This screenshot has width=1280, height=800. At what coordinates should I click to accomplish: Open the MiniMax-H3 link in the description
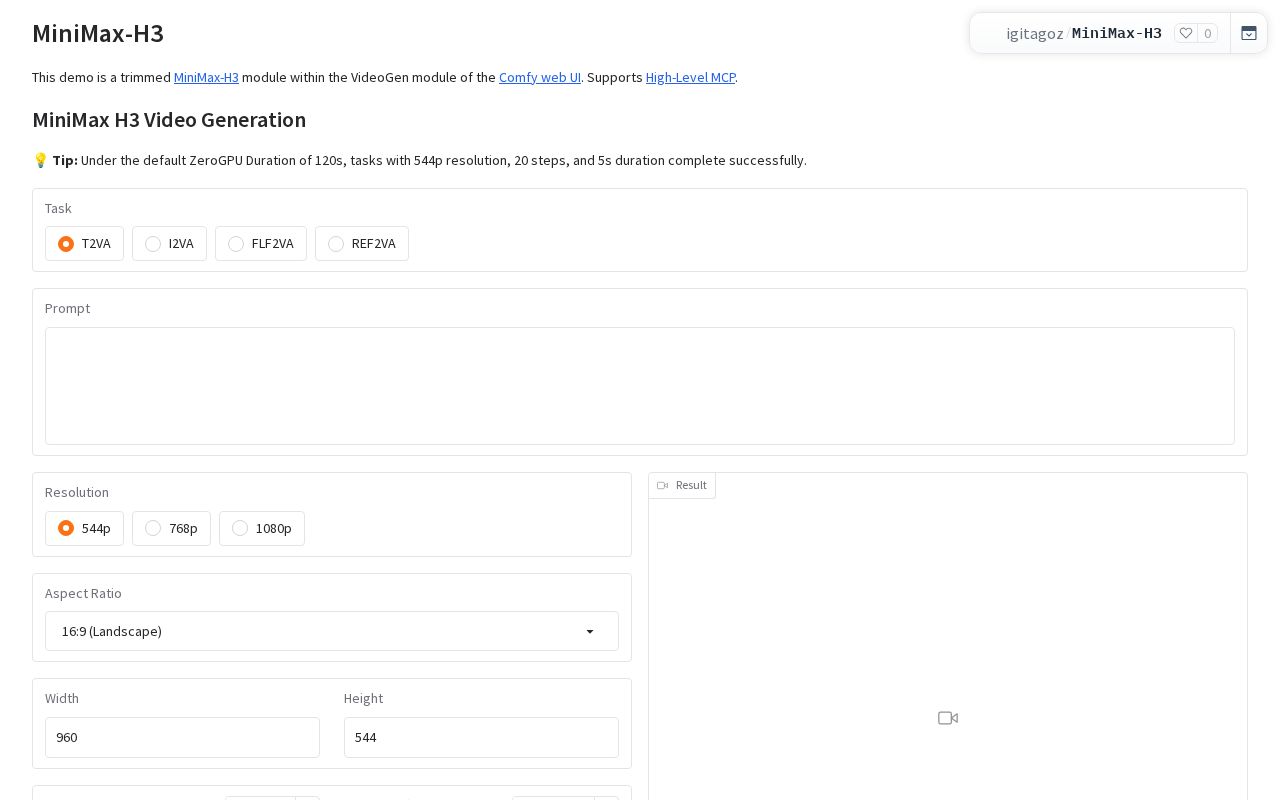click(x=206, y=77)
